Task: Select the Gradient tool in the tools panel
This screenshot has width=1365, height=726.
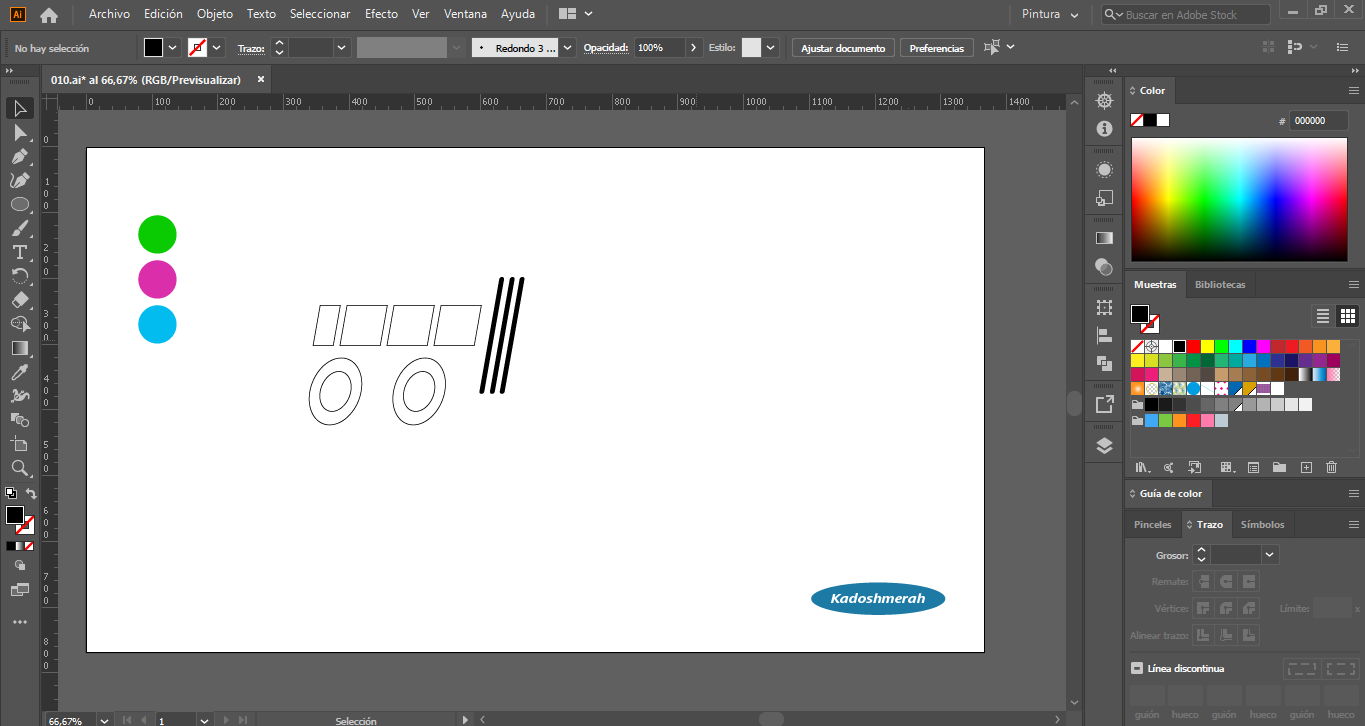Action: 20,348
